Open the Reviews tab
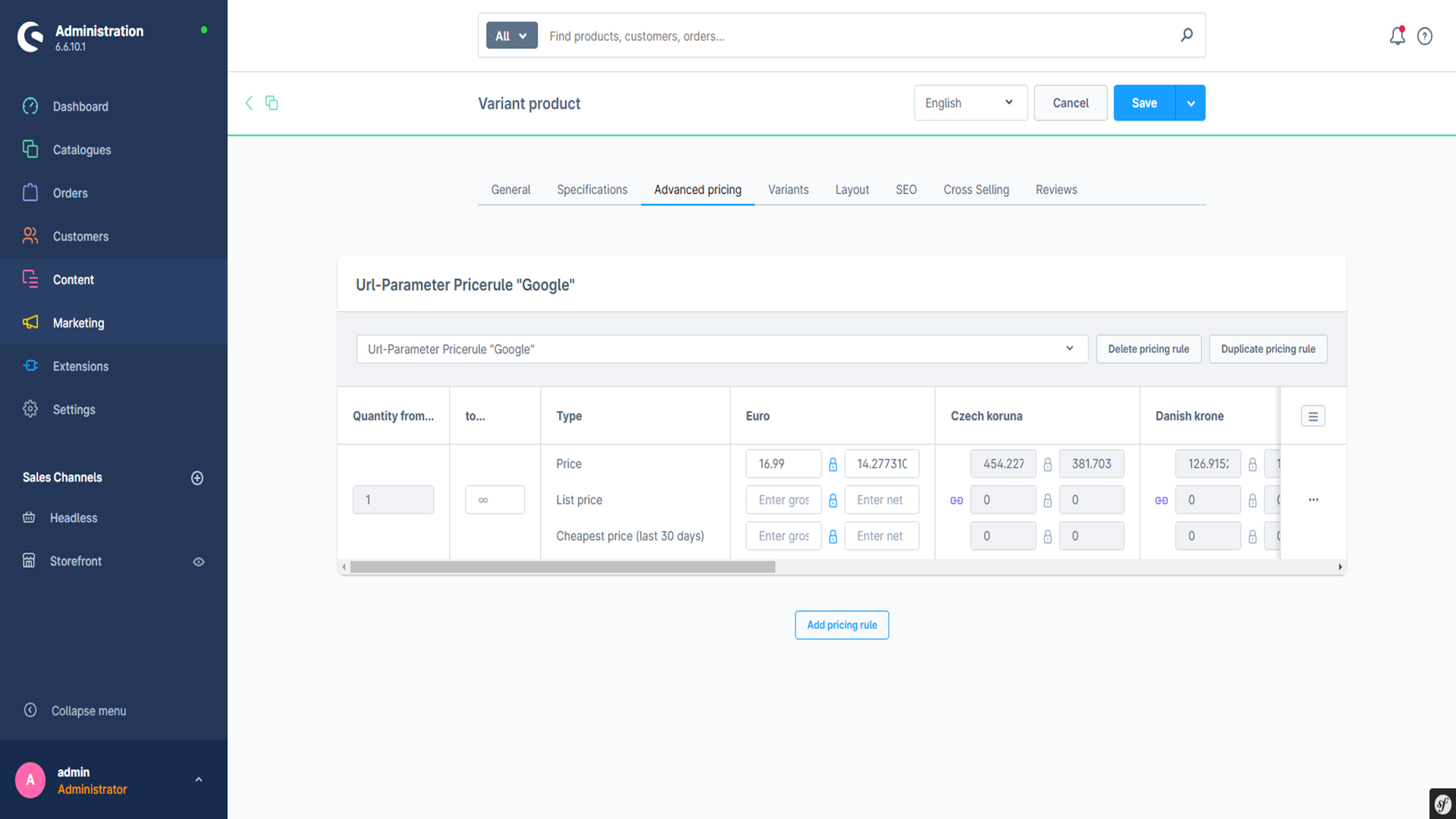 point(1056,190)
